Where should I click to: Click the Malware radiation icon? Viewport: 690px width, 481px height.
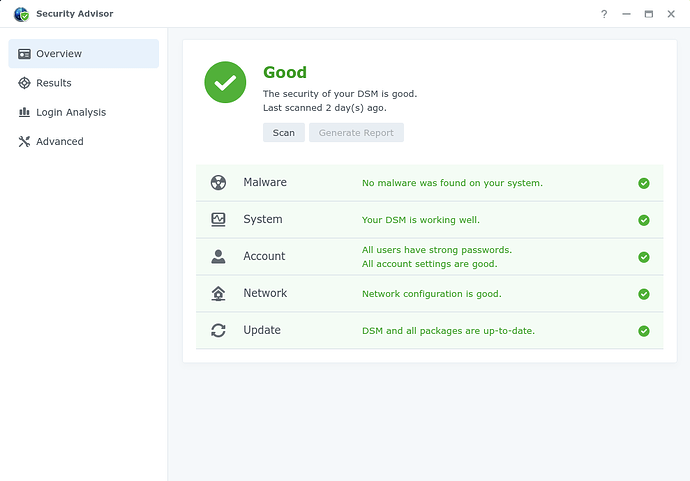[x=218, y=183]
